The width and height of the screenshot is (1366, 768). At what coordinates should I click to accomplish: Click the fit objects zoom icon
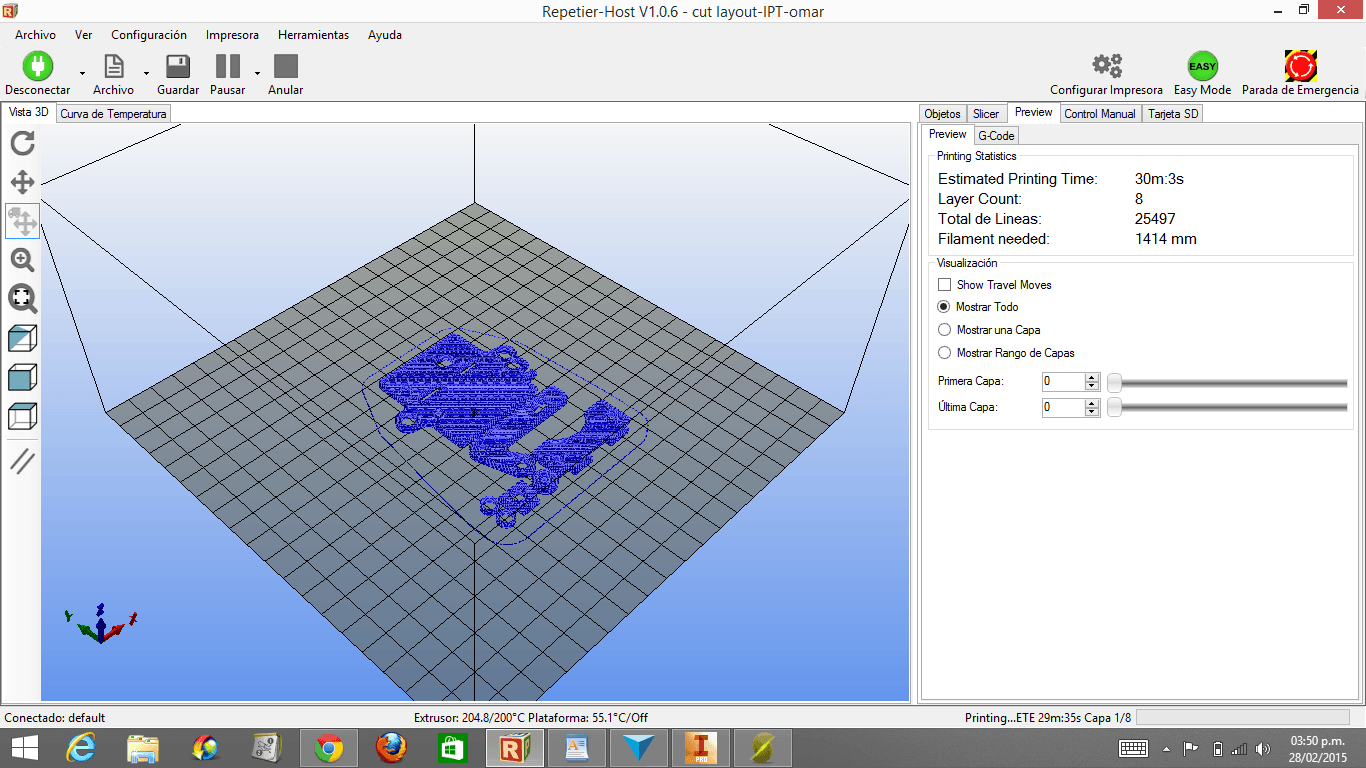pos(22,299)
